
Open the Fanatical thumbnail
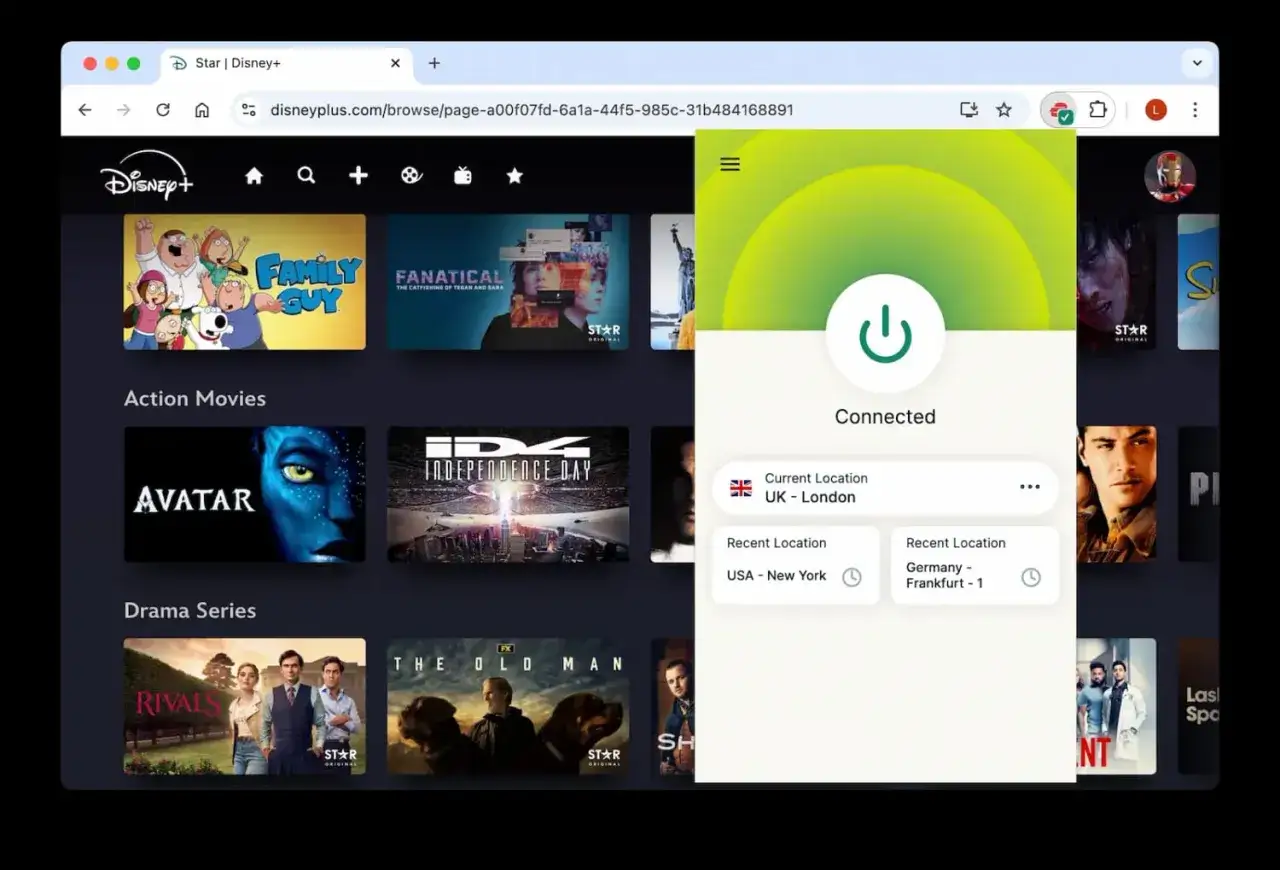(509, 282)
